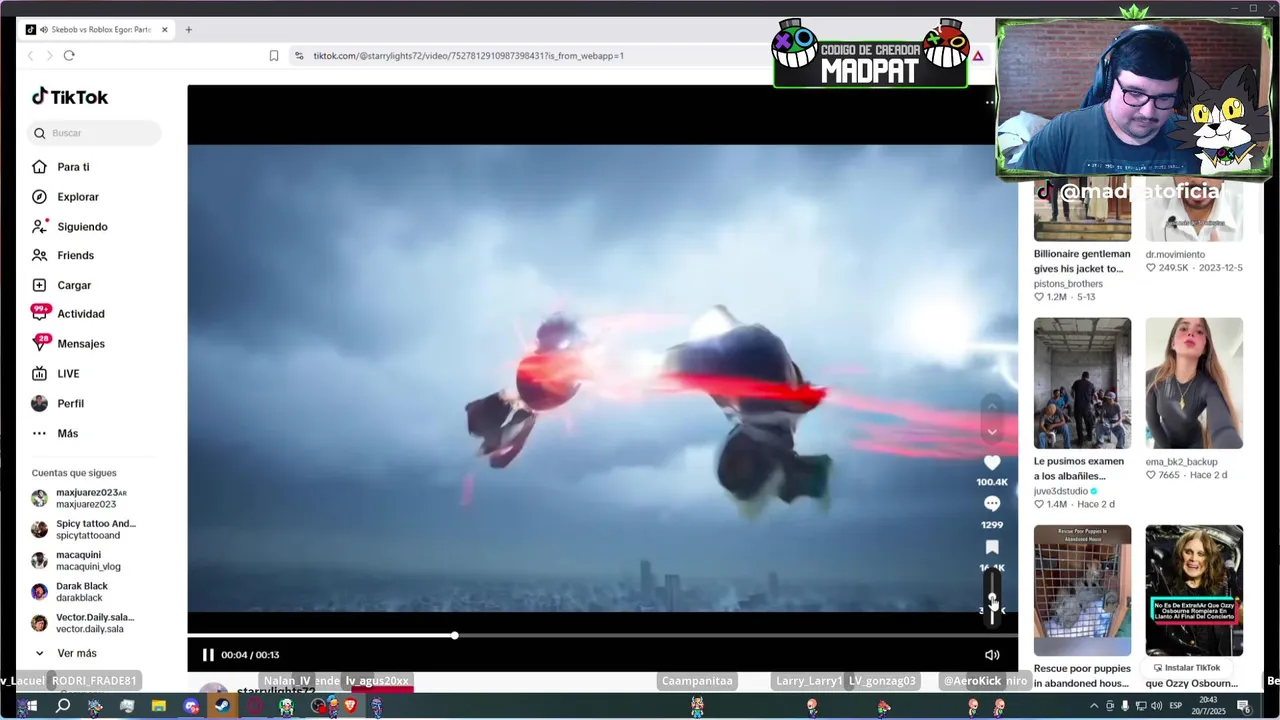Open a new browser tab
Viewport: 1280px width, 720px height.
click(x=189, y=30)
